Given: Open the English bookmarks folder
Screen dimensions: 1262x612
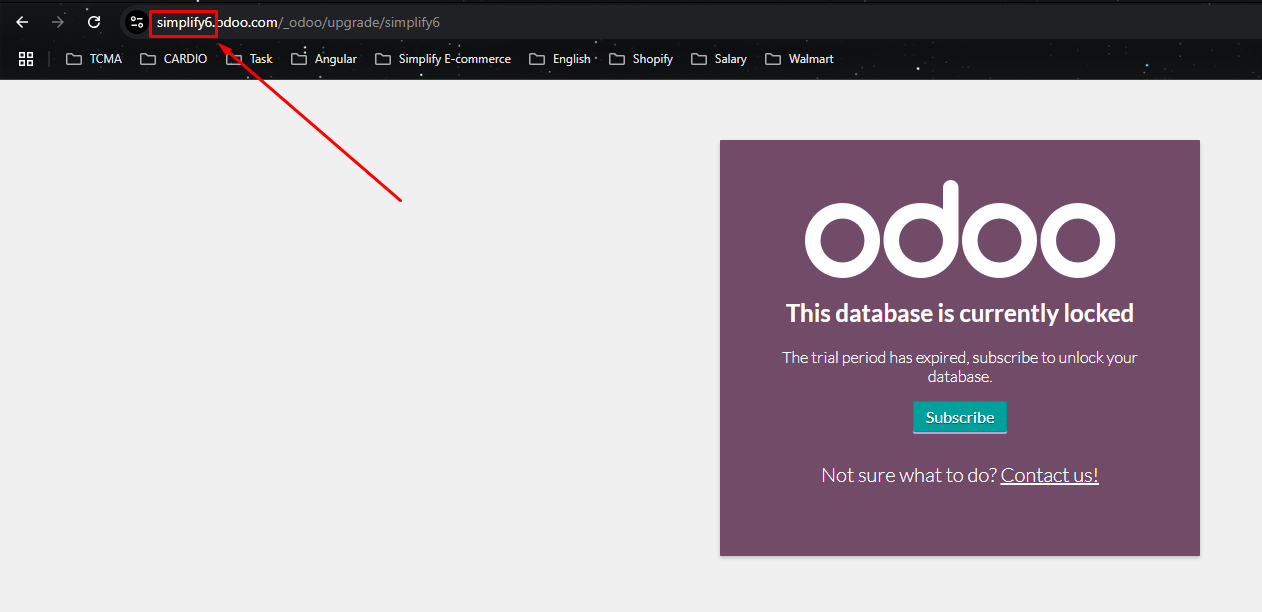Looking at the screenshot, I should [559, 59].
